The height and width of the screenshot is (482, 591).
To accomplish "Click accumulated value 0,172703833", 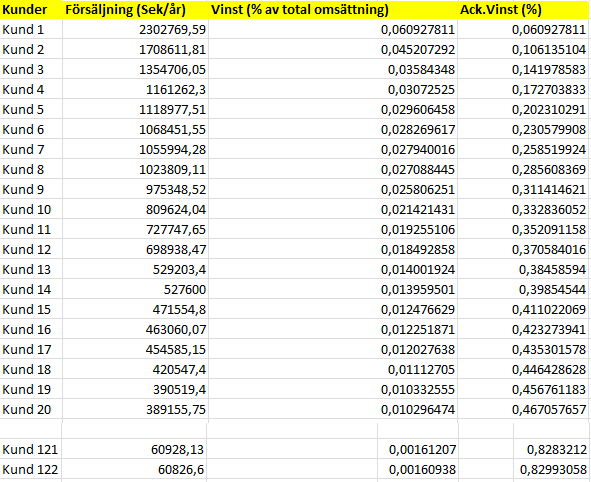I will point(523,89).
